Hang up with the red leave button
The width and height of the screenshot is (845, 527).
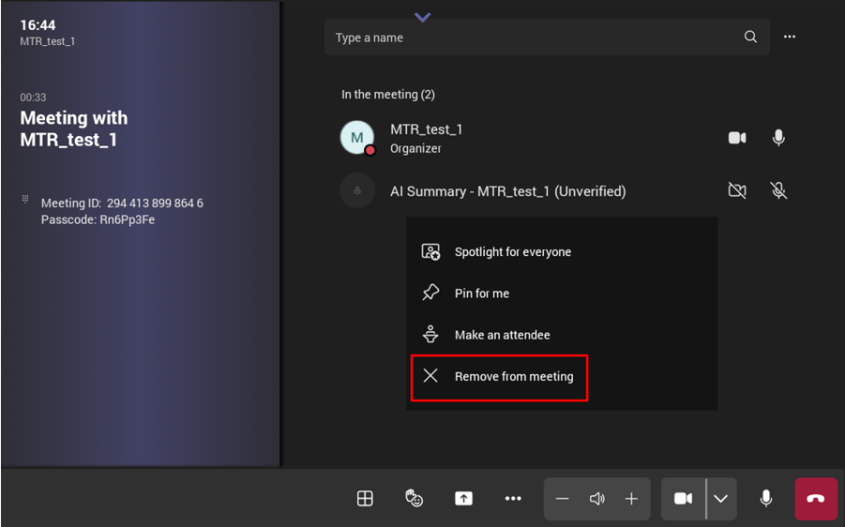tap(816, 498)
